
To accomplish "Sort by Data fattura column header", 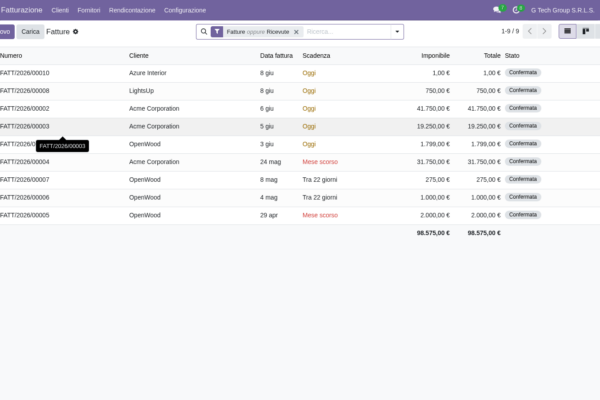I will [276, 56].
